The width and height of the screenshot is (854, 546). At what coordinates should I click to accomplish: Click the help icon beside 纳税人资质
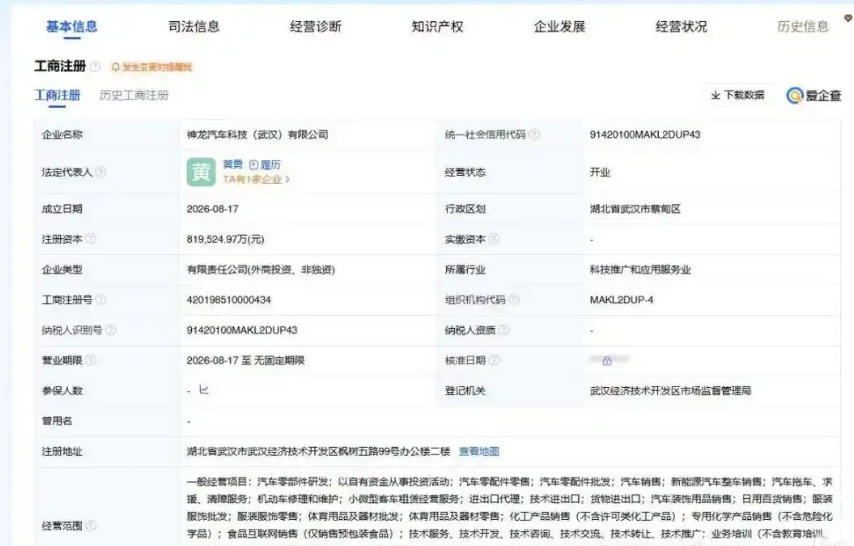504,330
